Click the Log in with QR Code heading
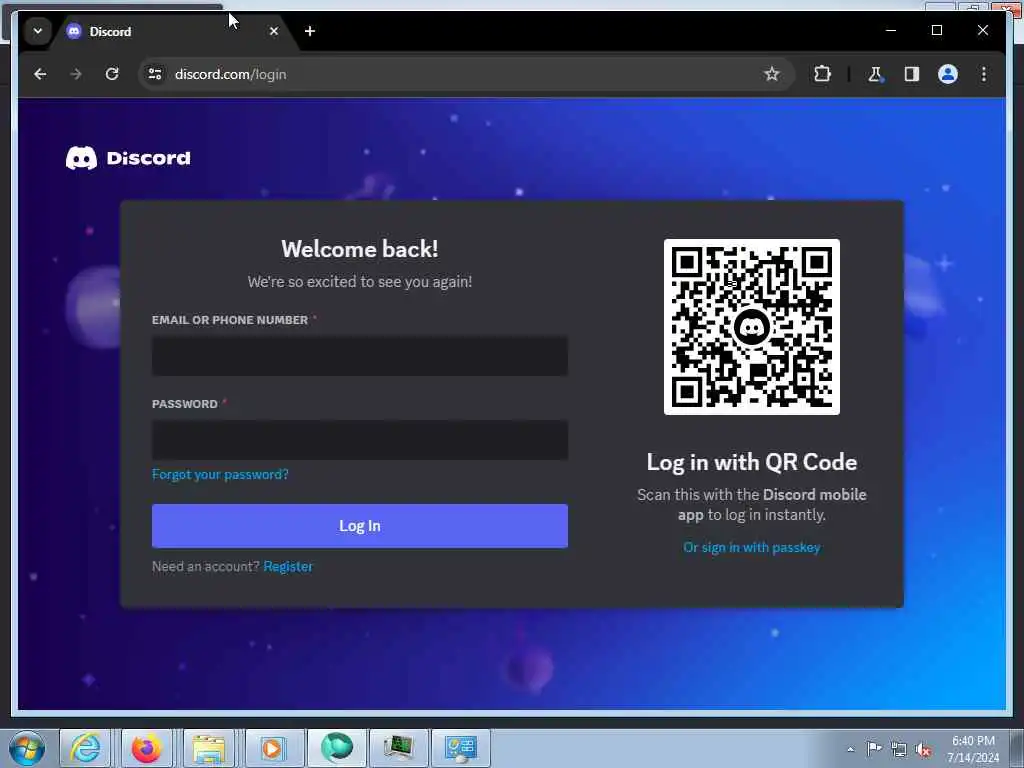The image size is (1024, 768). click(752, 462)
